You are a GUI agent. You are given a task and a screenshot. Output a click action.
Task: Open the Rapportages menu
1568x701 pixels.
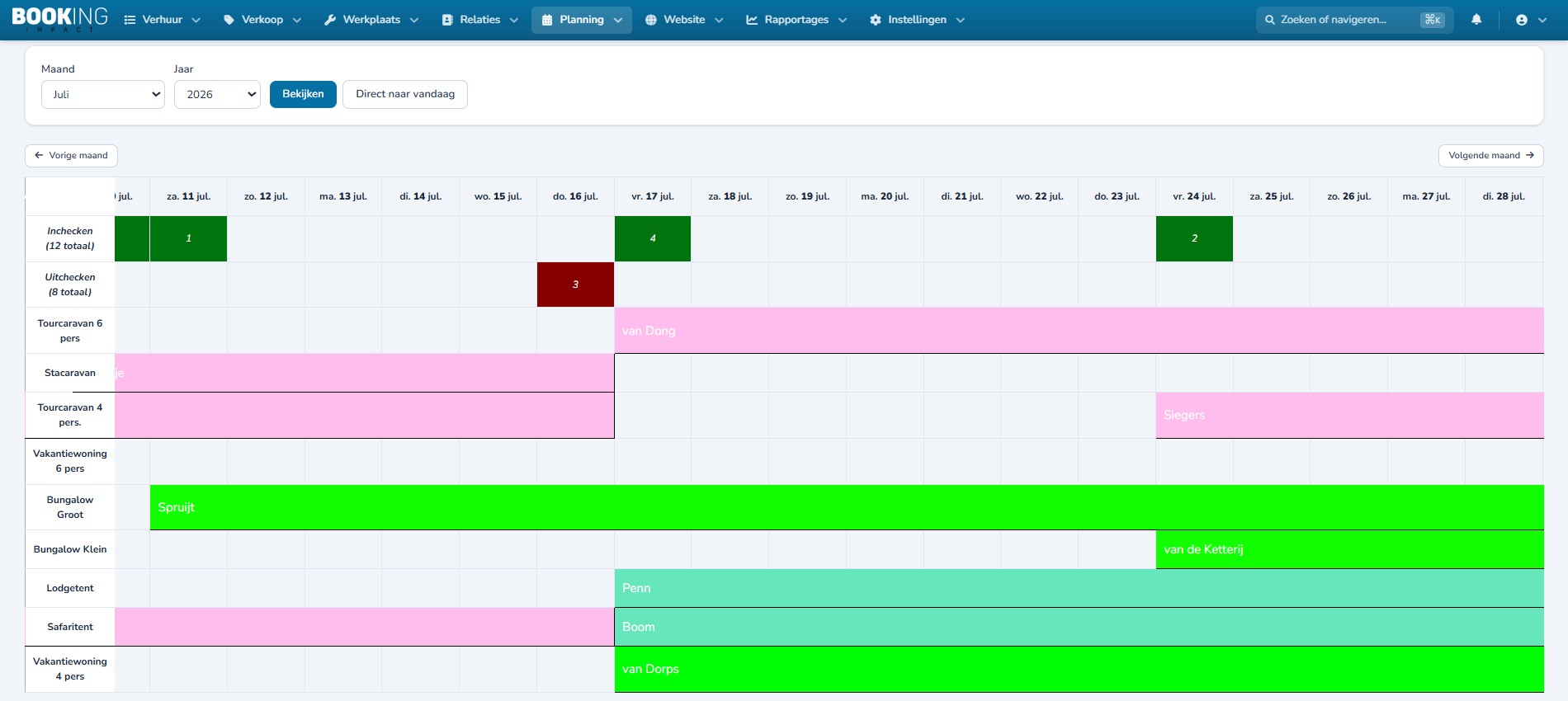pos(796,20)
